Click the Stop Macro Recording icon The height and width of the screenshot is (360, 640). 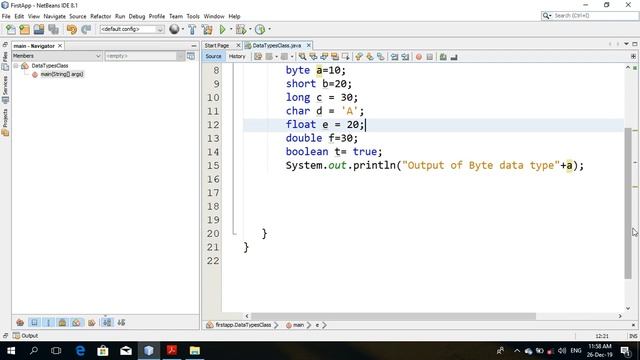tap(429, 57)
